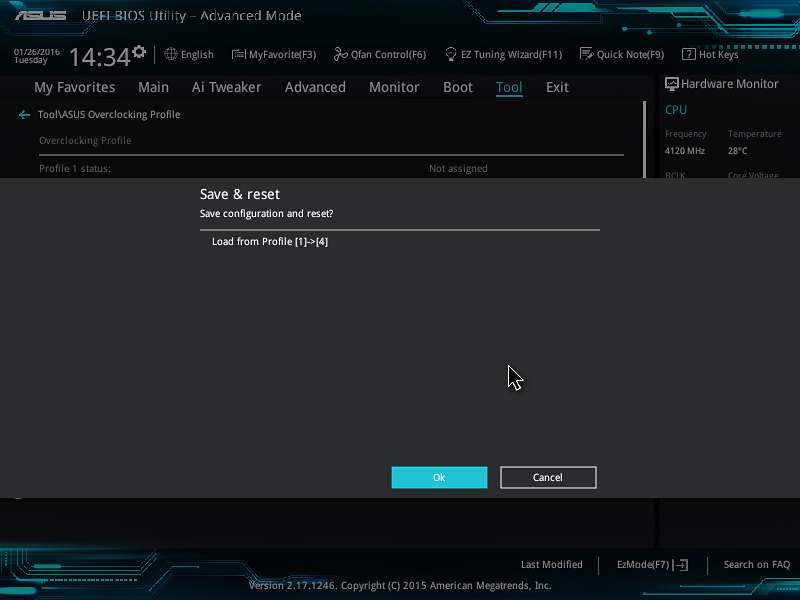Open Last Modified settings list

point(552,565)
